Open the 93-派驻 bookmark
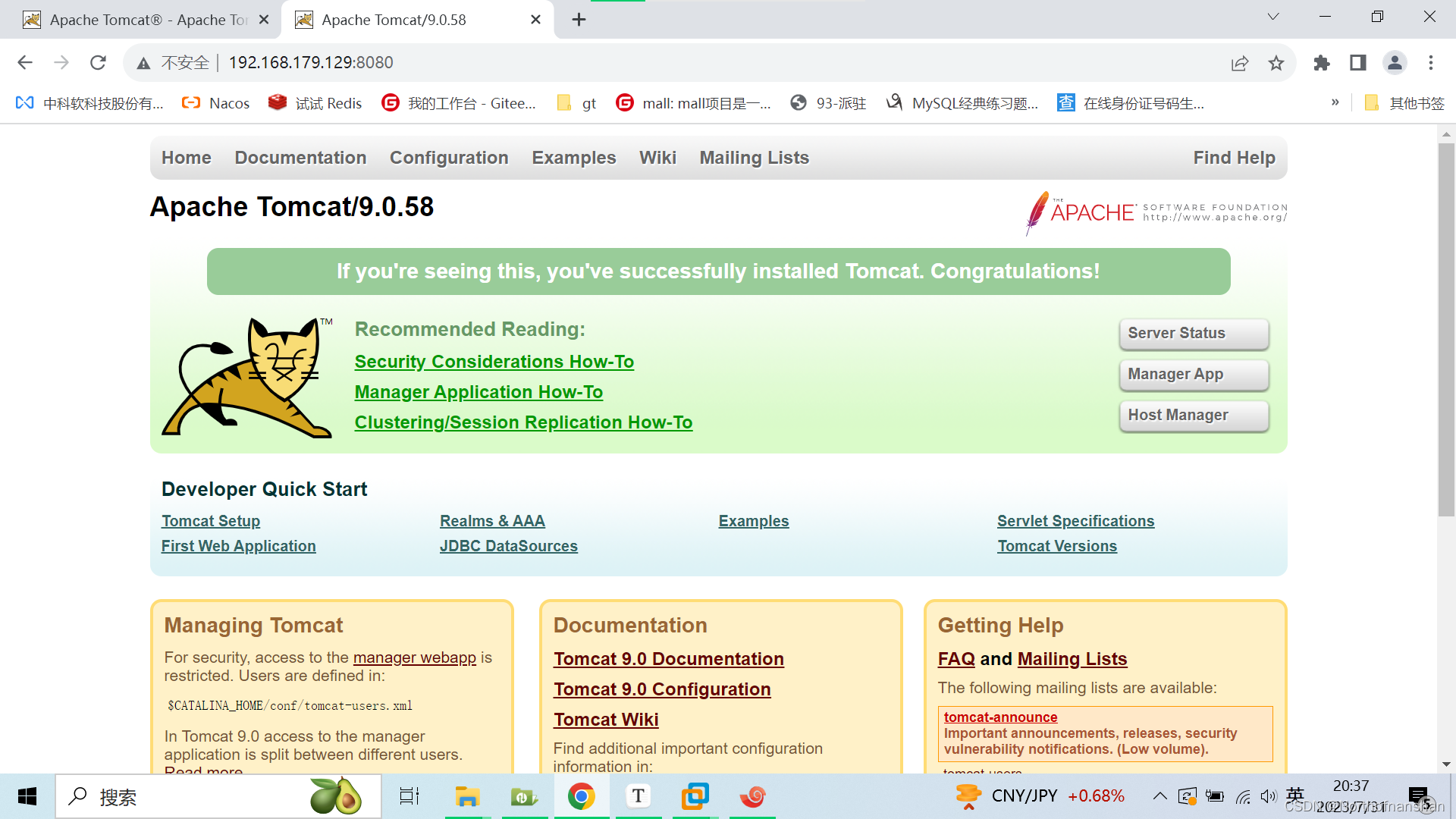This screenshot has width=1456, height=819. pos(828,103)
